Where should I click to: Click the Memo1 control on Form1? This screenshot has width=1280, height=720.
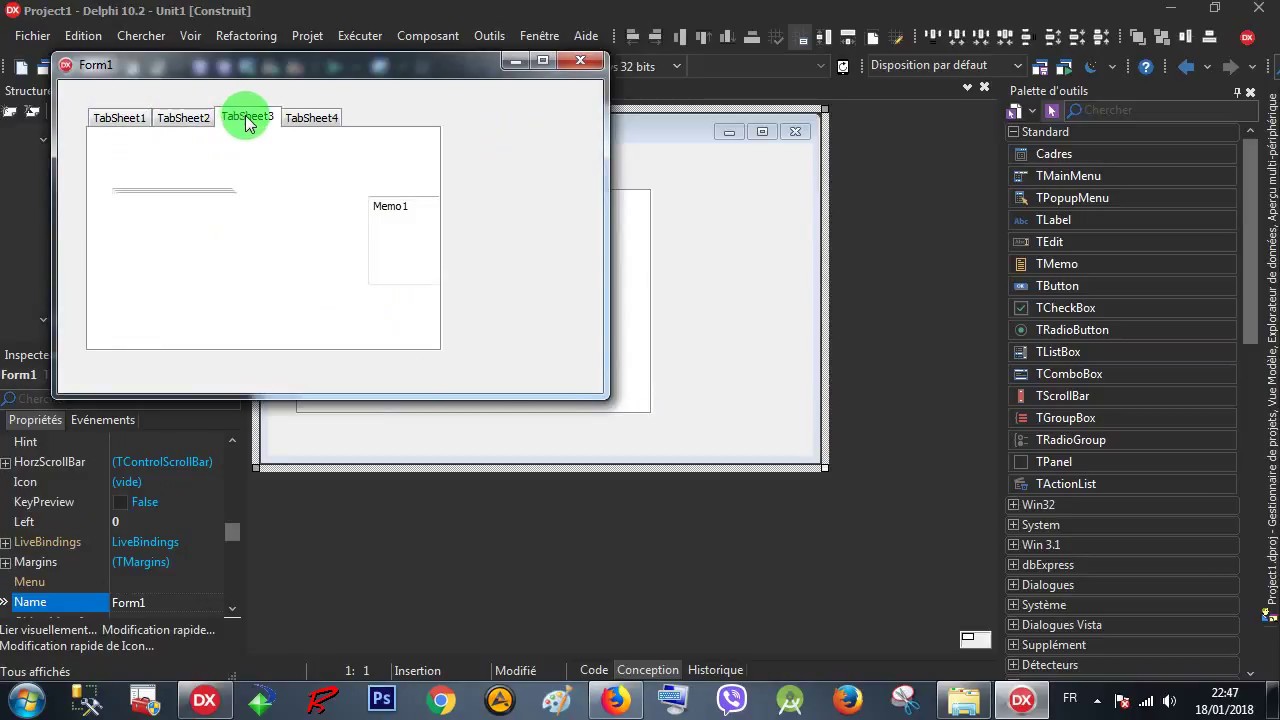(404, 240)
